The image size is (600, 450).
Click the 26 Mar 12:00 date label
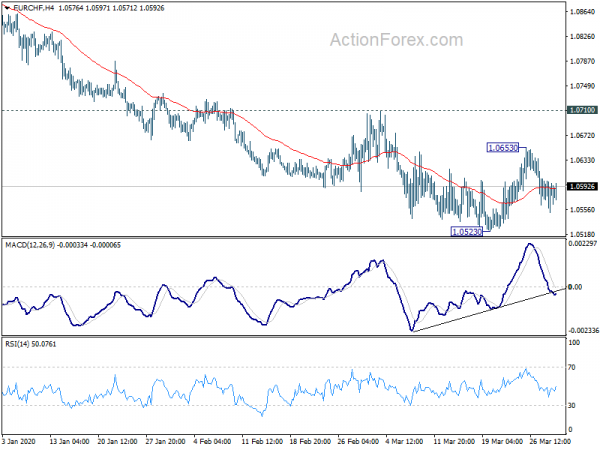[551, 441]
